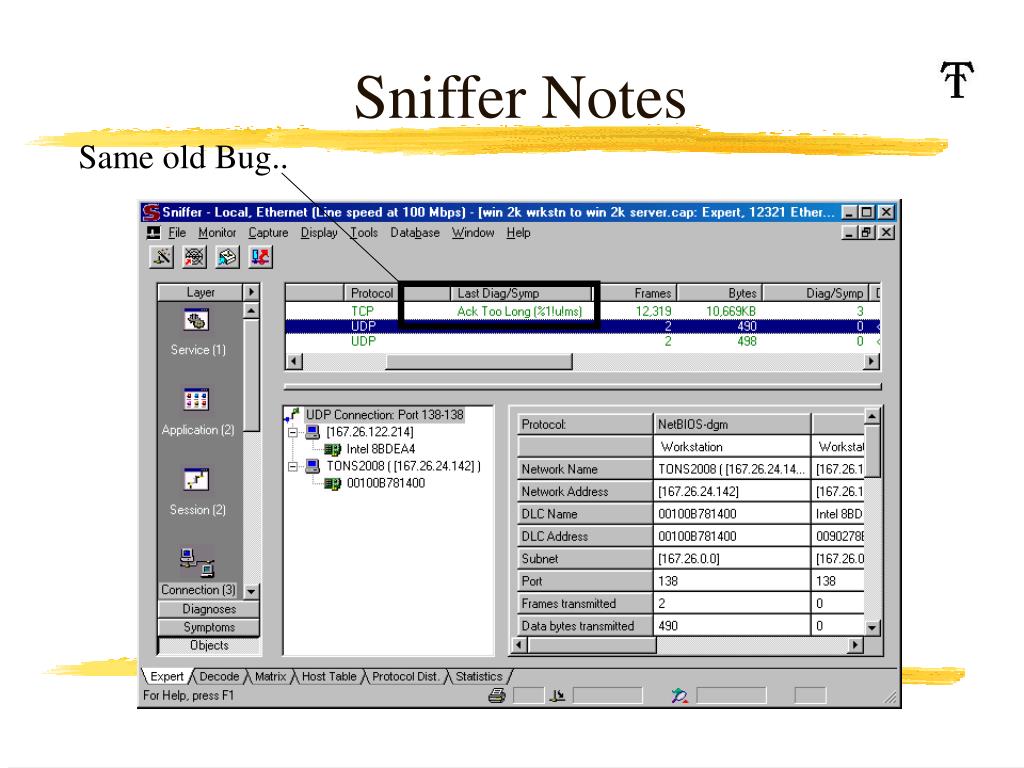The height and width of the screenshot is (768, 1024).
Task: Open the Monitor menu
Action: (x=217, y=232)
